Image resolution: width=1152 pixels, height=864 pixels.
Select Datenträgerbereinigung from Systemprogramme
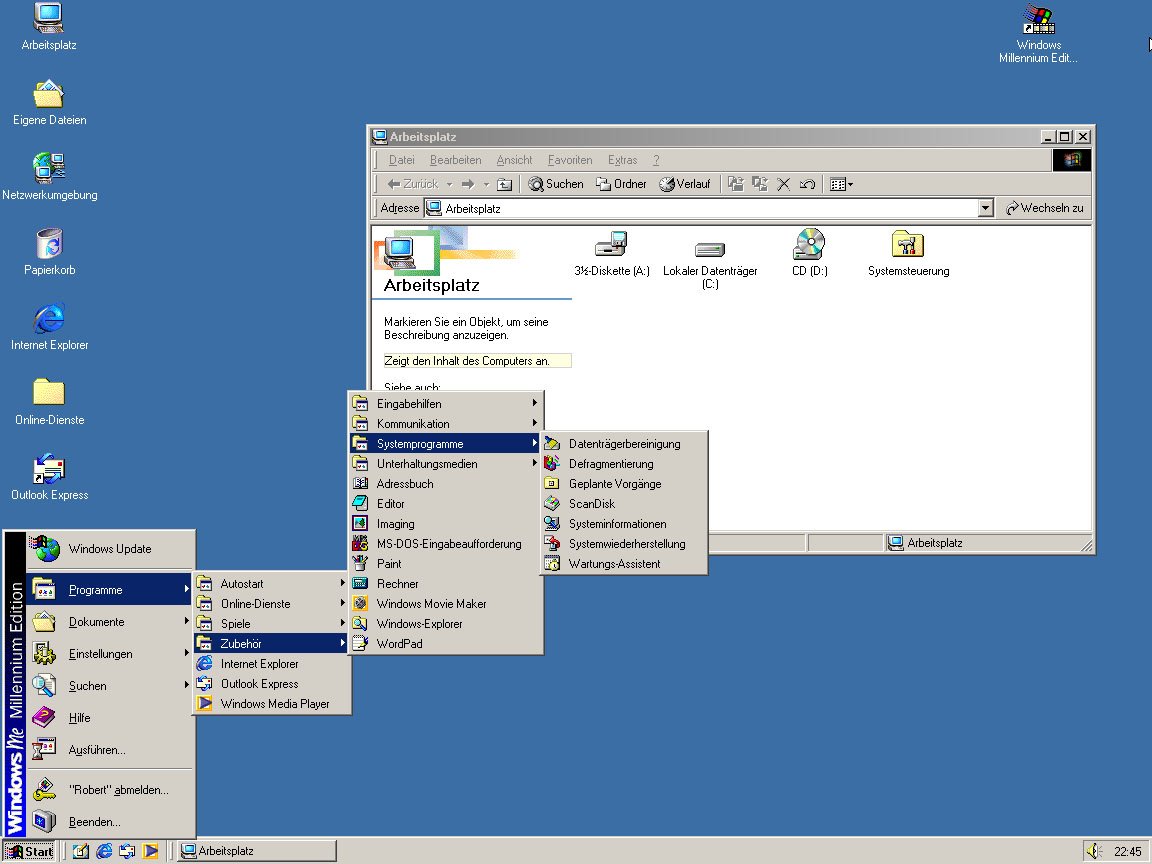click(624, 444)
